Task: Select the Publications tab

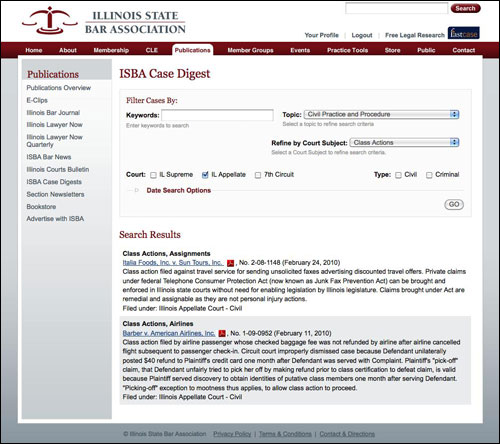Action: pyautogui.click(x=192, y=50)
